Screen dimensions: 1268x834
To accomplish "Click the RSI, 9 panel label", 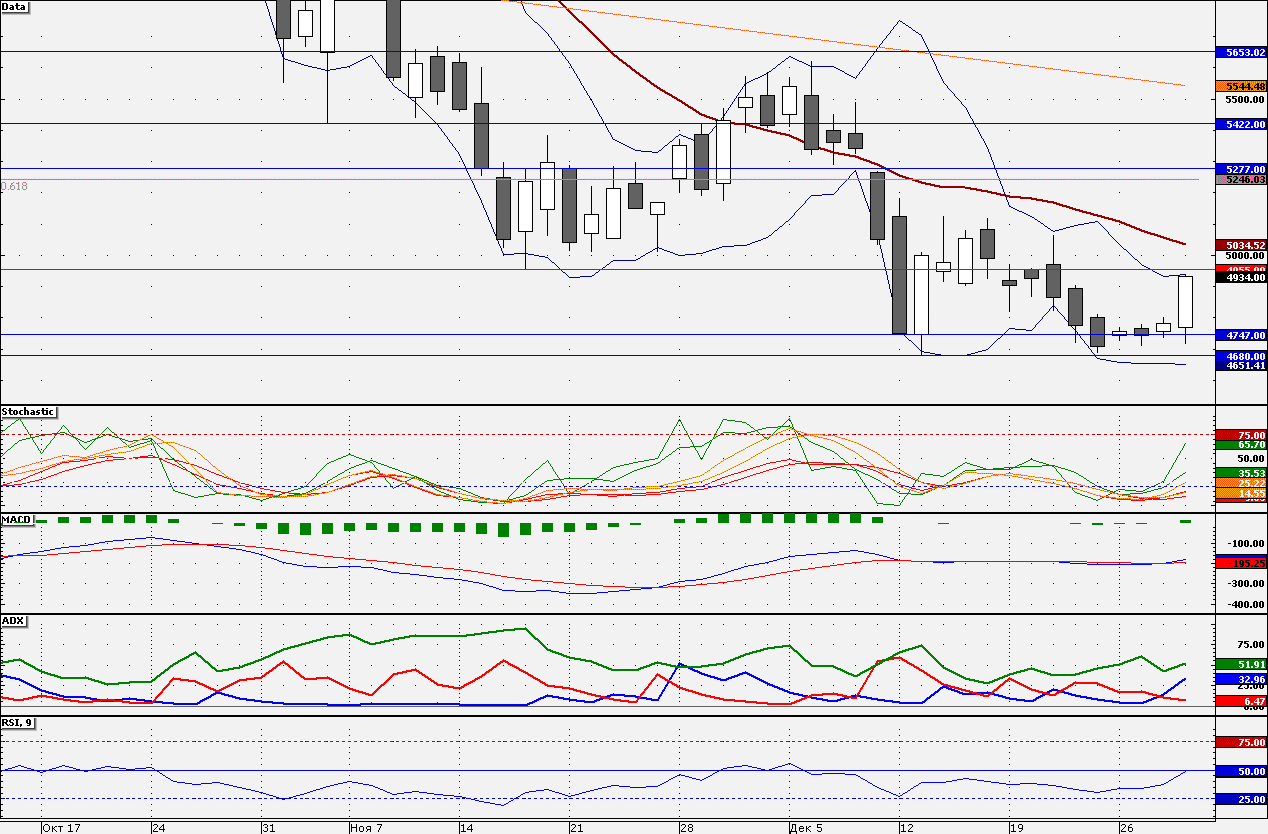I will 18,721.
